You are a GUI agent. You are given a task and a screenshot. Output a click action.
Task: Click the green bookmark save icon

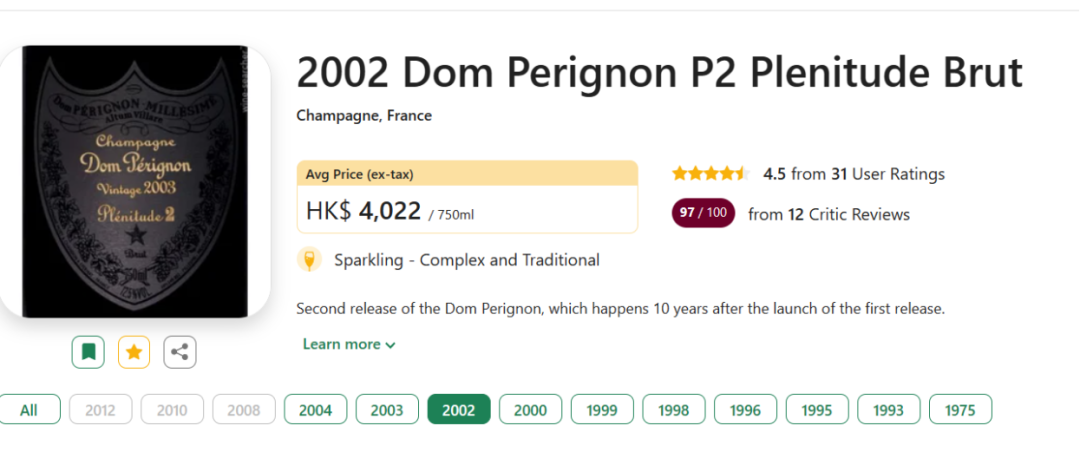tap(88, 352)
